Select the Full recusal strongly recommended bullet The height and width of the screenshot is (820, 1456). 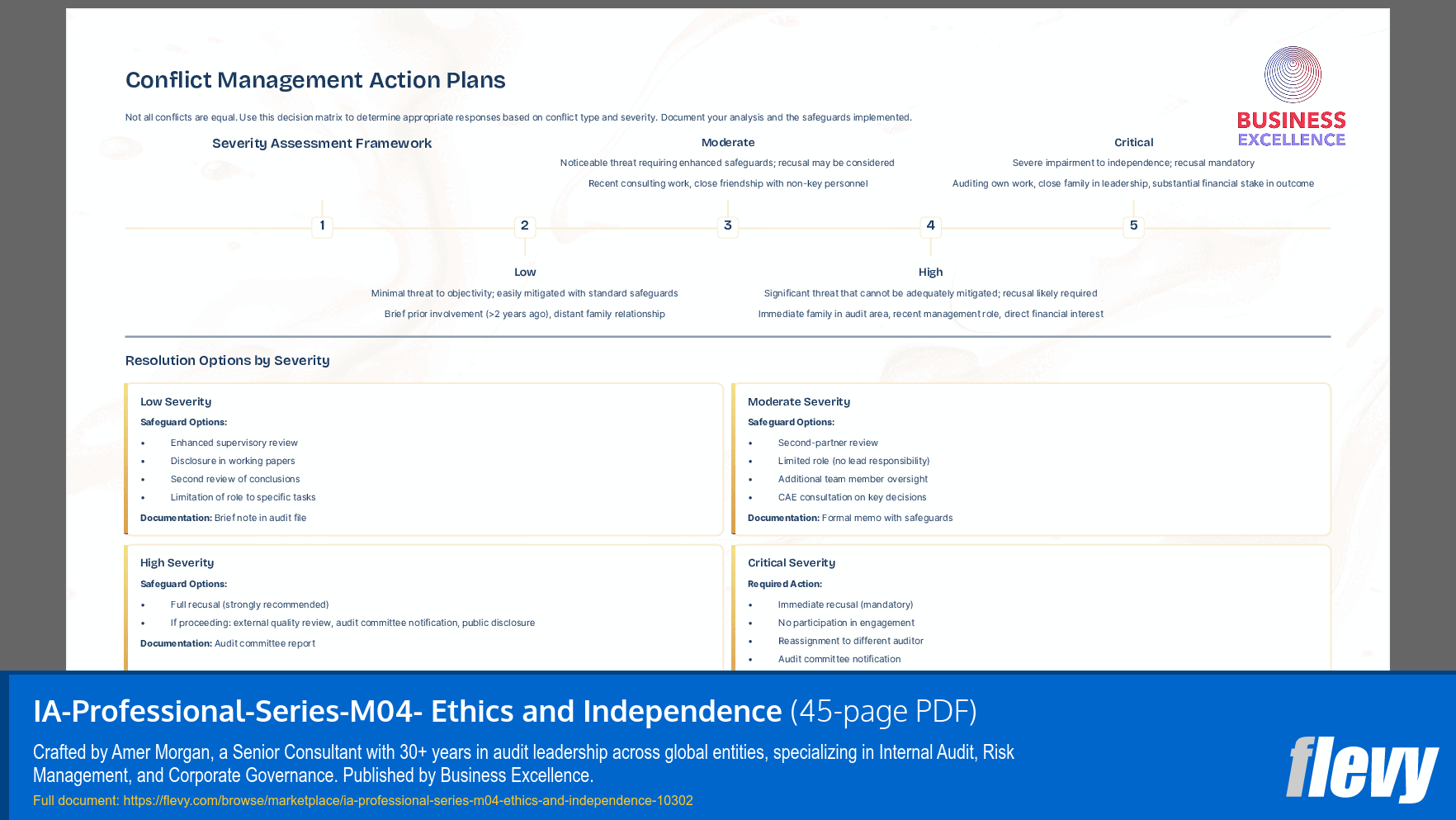249,604
